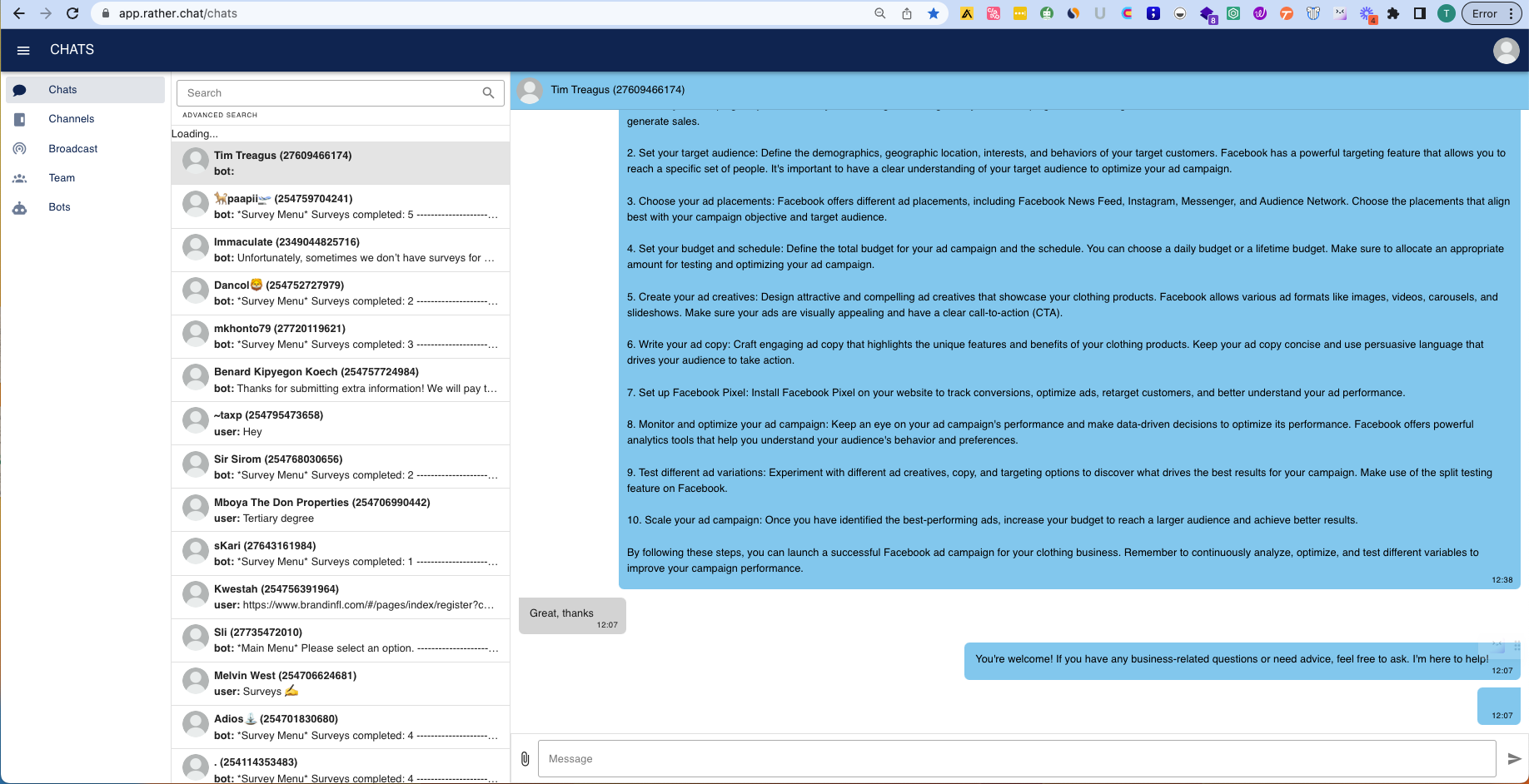Select Chats in the left menu
The image size is (1529, 784).
click(x=85, y=90)
